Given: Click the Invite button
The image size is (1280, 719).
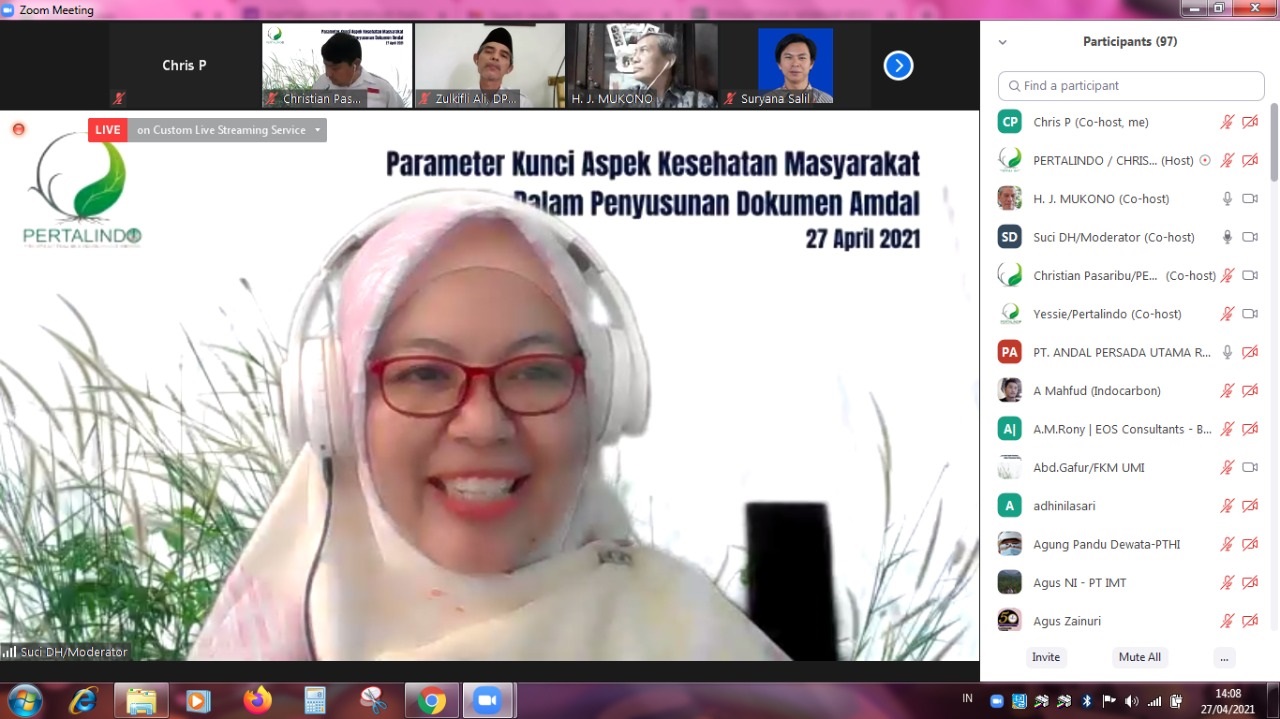Looking at the screenshot, I should tap(1046, 657).
